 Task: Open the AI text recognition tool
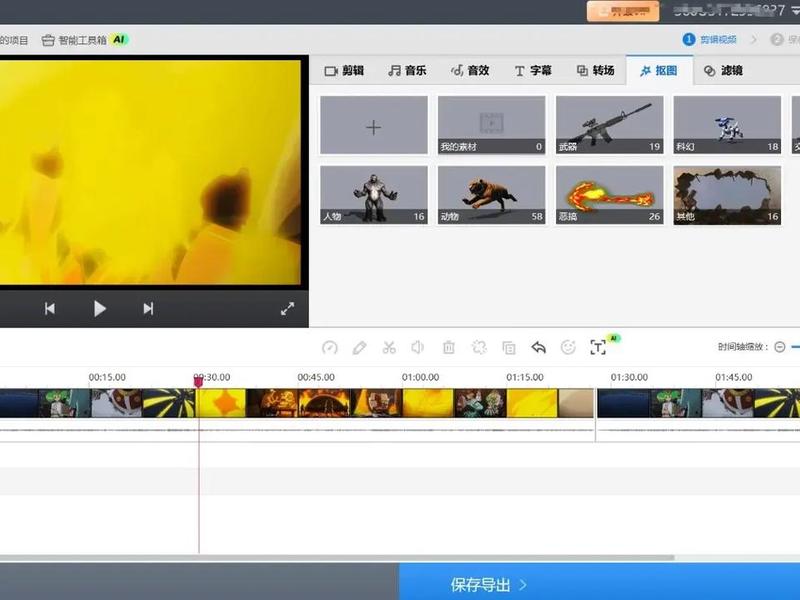click(598, 347)
